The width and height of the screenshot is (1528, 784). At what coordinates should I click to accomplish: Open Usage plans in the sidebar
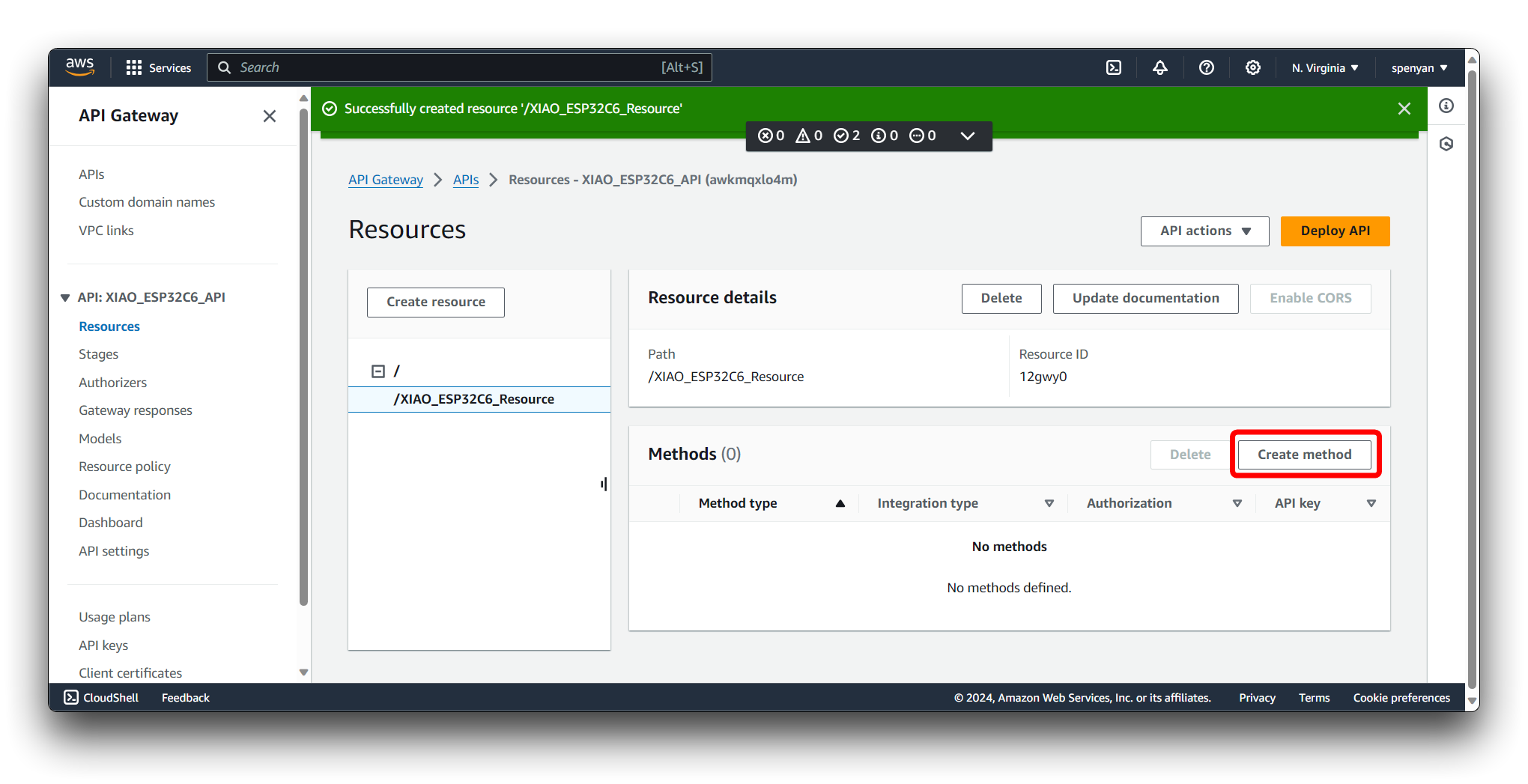(x=115, y=617)
